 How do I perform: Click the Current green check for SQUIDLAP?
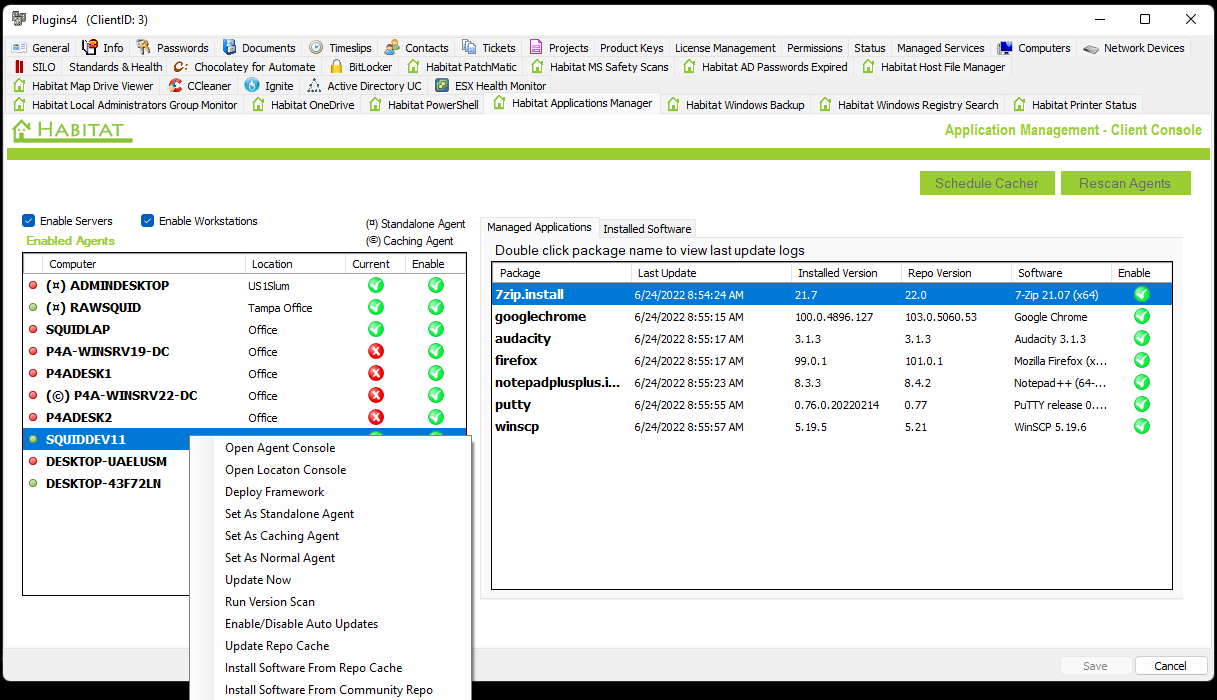pos(376,330)
